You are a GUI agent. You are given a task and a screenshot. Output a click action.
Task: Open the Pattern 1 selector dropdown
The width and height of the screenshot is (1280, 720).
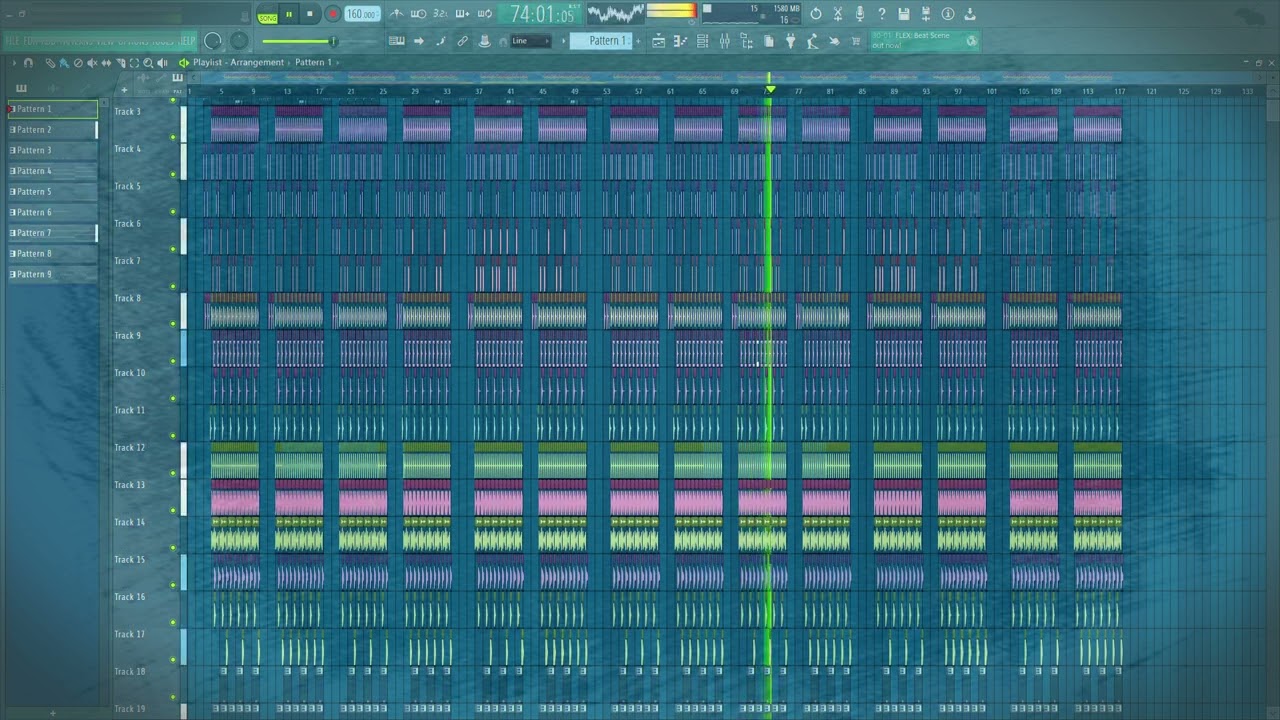[x=599, y=41]
